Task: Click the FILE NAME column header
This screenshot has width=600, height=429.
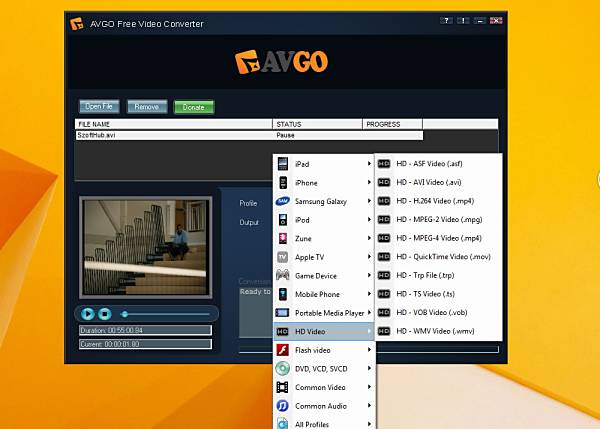Action: click(174, 124)
